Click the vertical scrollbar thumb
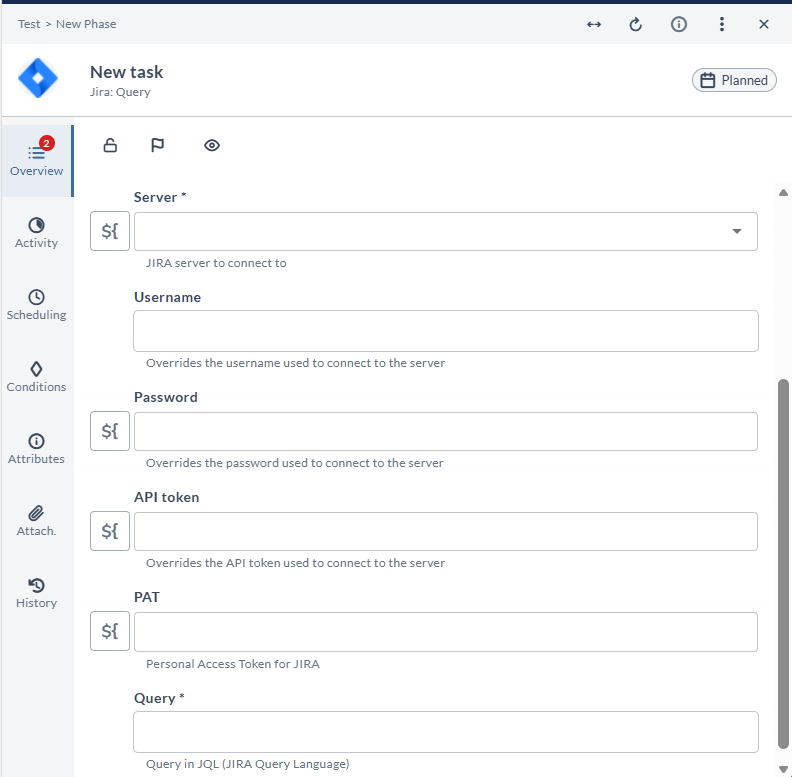This screenshot has height=777, width=792. [x=783, y=563]
